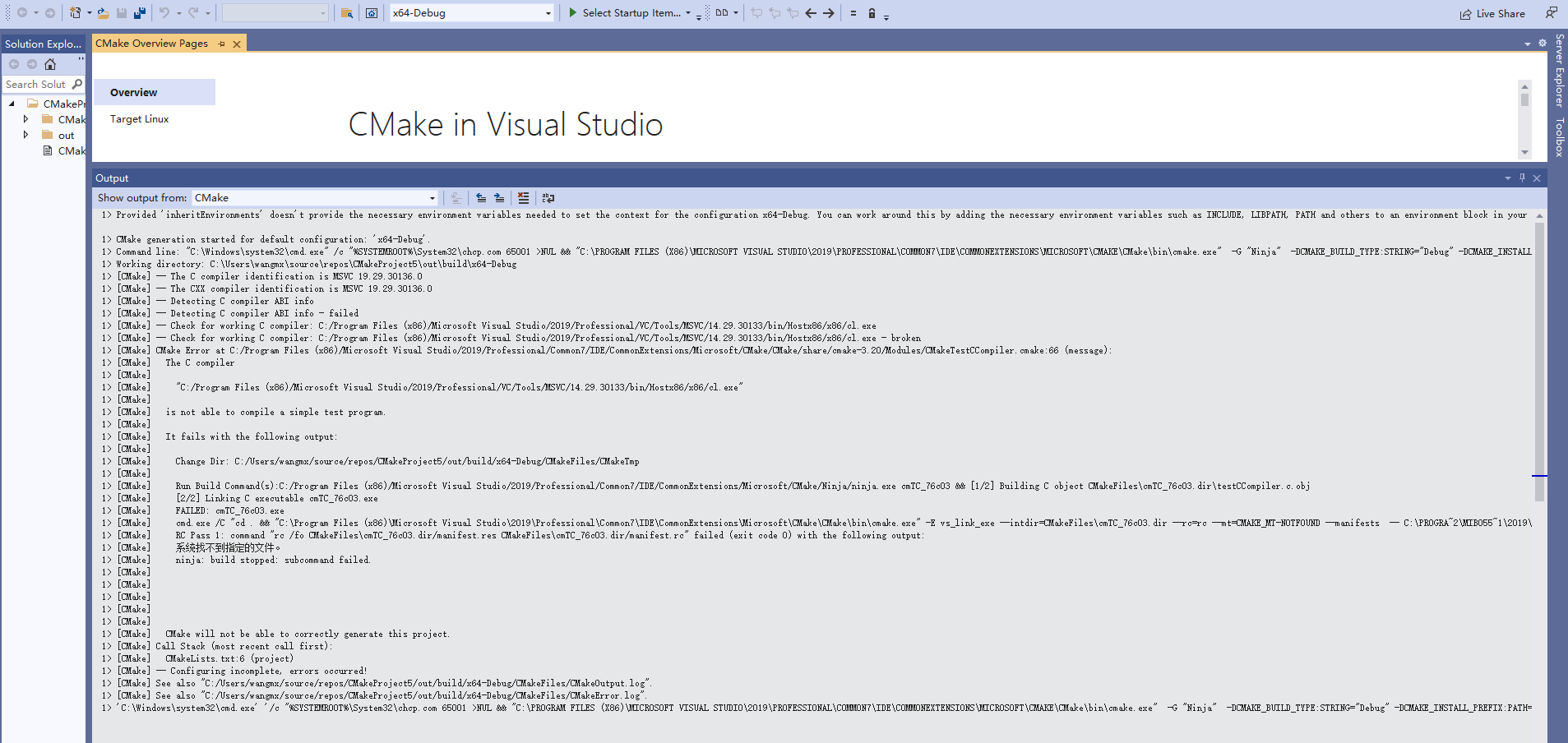
Task: Click the Send Feedback person icon
Action: point(1551,12)
